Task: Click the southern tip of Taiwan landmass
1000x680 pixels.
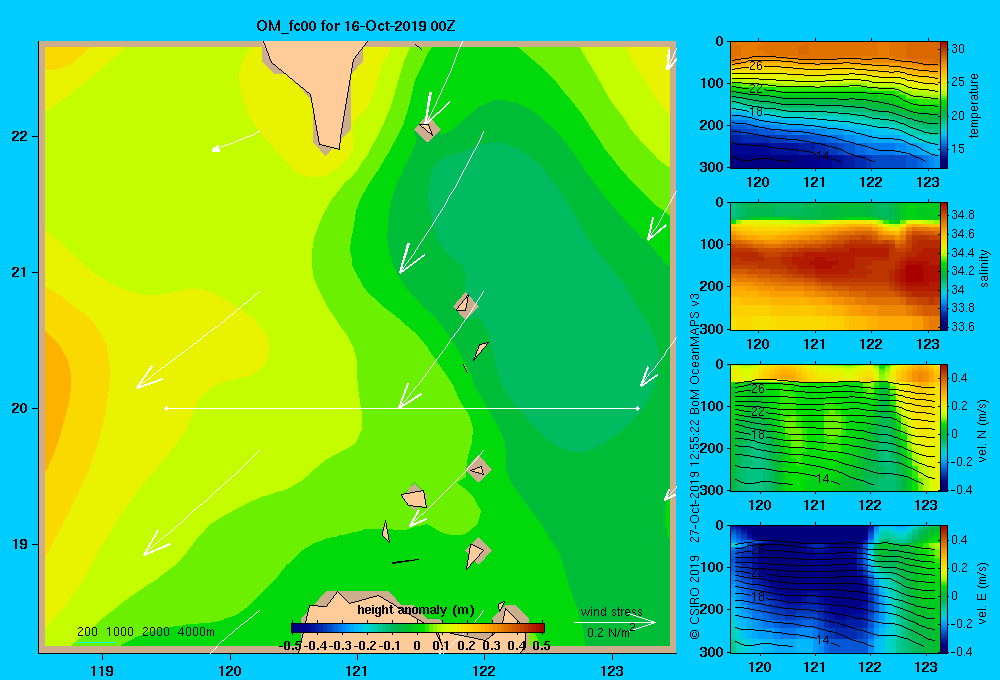Action: 328,146
